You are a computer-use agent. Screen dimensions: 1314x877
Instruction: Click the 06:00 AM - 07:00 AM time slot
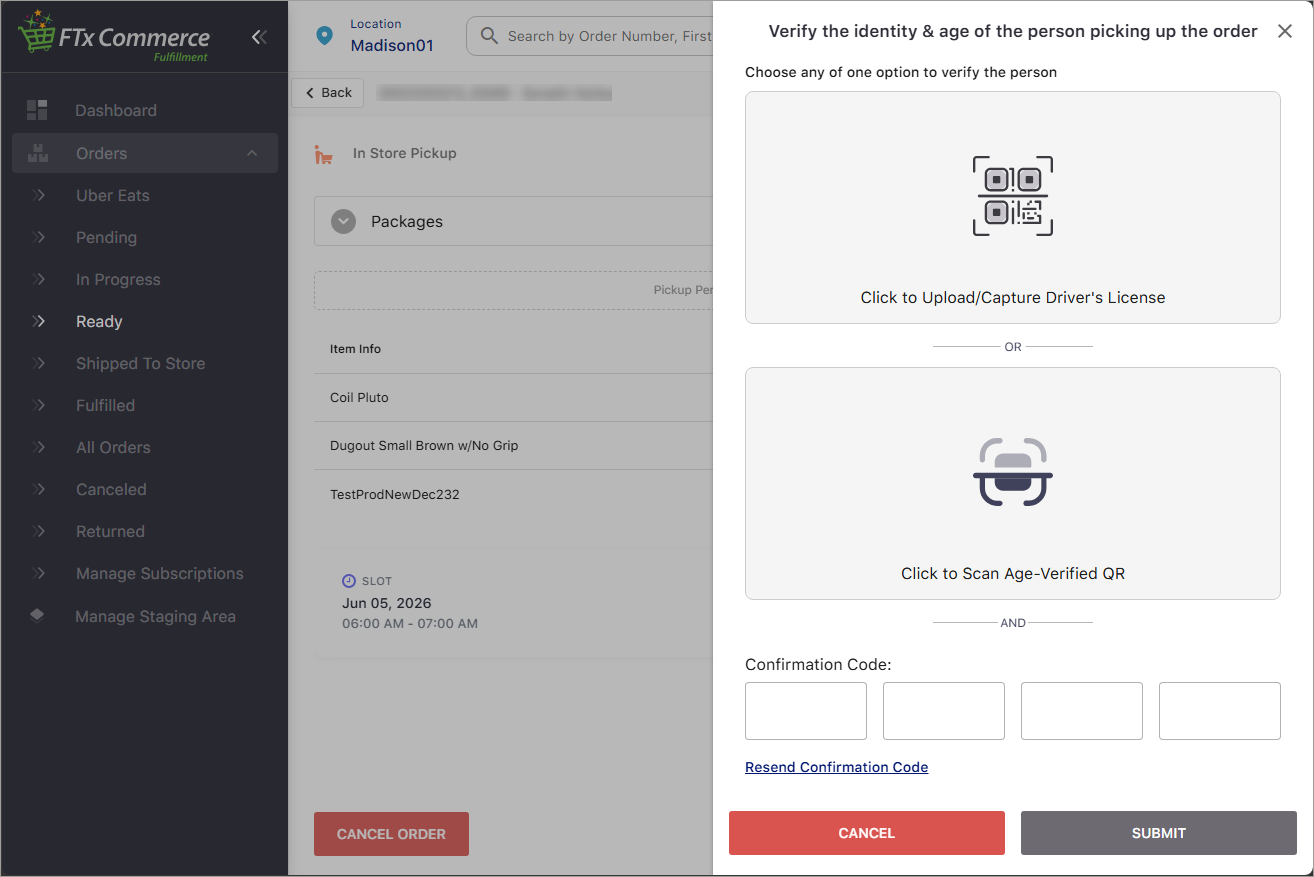point(410,624)
